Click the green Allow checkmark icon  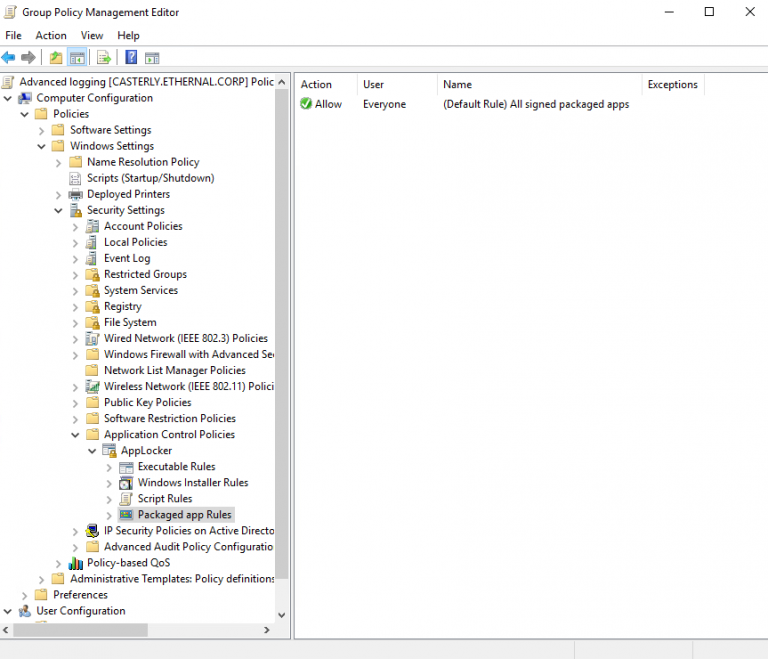tap(306, 104)
